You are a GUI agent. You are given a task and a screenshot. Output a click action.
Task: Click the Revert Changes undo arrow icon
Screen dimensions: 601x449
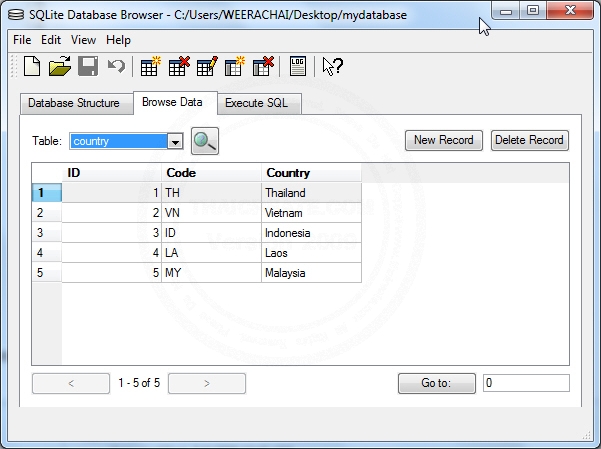tap(116, 67)
